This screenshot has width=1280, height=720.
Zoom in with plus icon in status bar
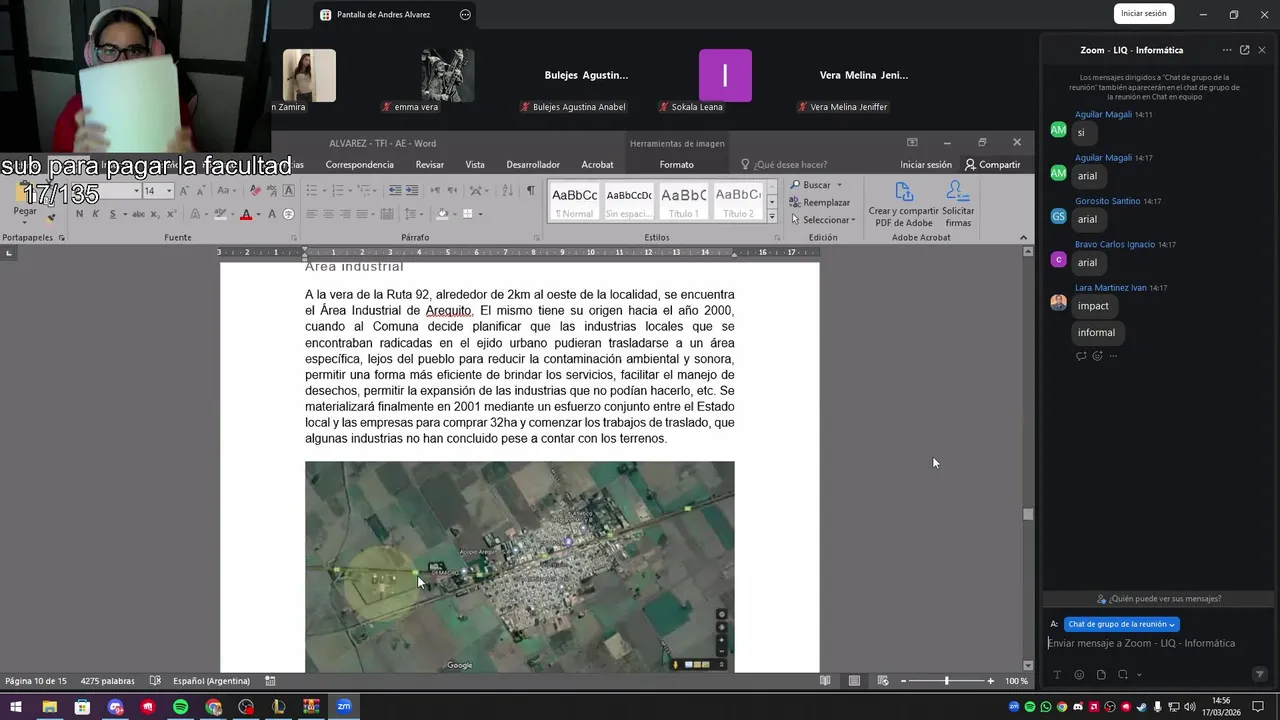[991, 681]
